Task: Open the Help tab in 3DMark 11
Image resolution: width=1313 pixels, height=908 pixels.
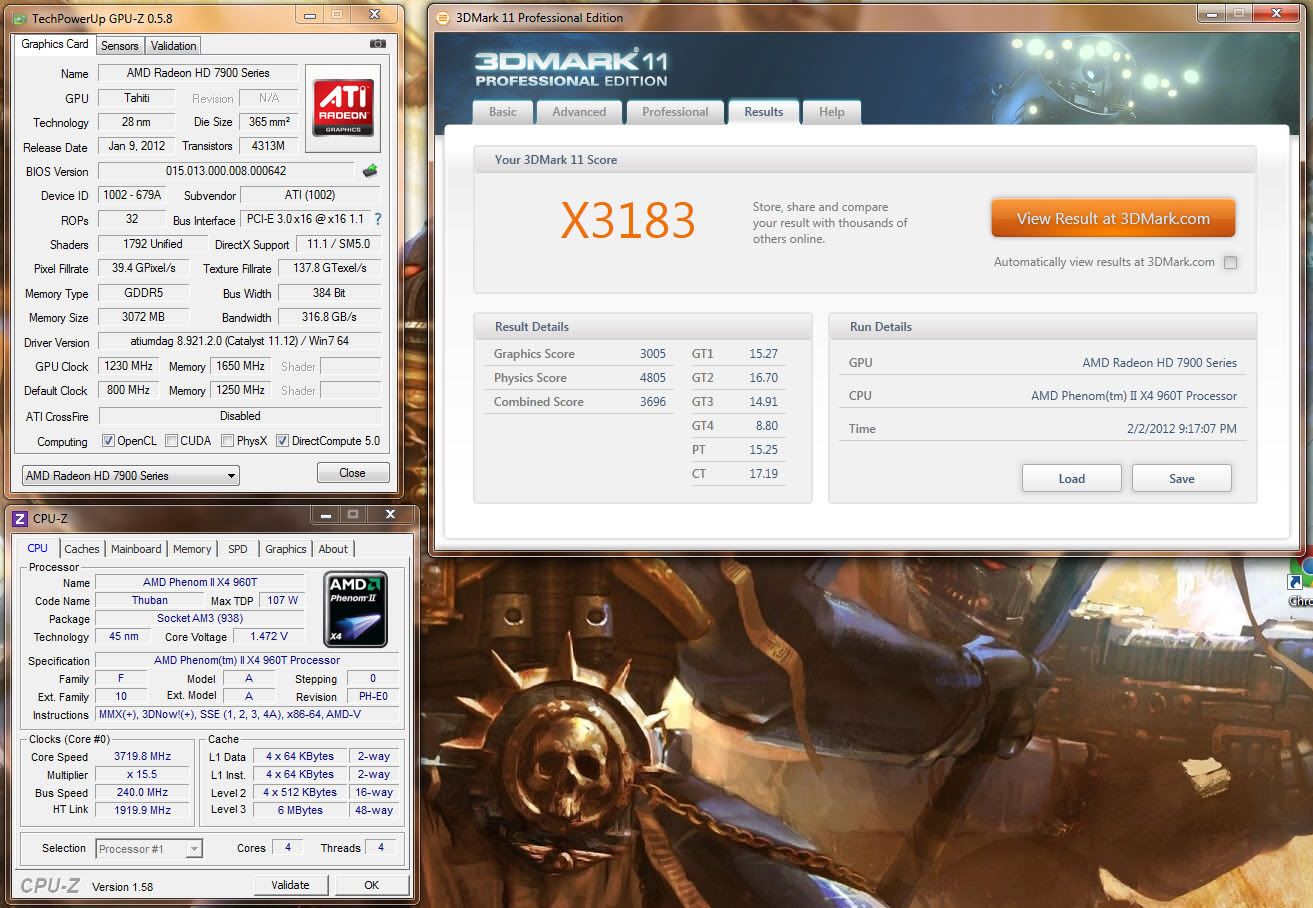Action: pos(832,112)
